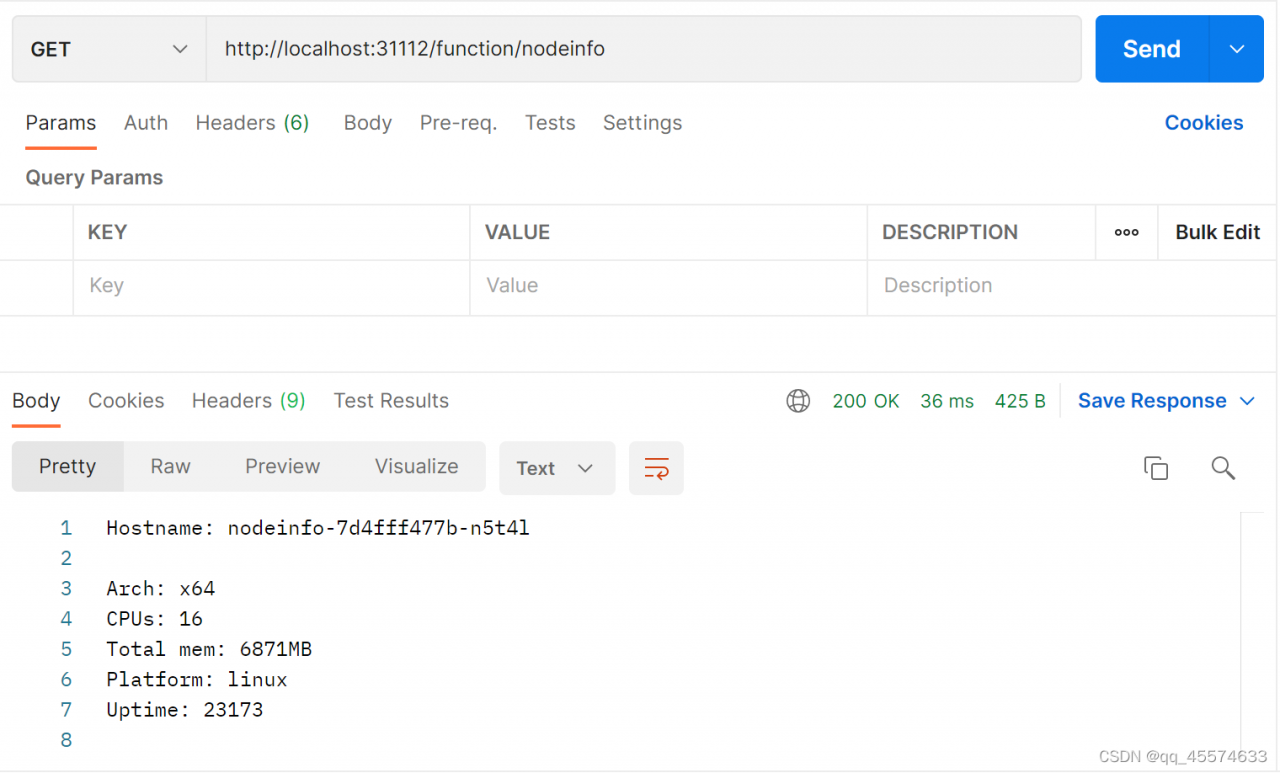Viewport: 1280px width, 773px height.
Task: Open the Auth tab
Action: tap(146, 123)
